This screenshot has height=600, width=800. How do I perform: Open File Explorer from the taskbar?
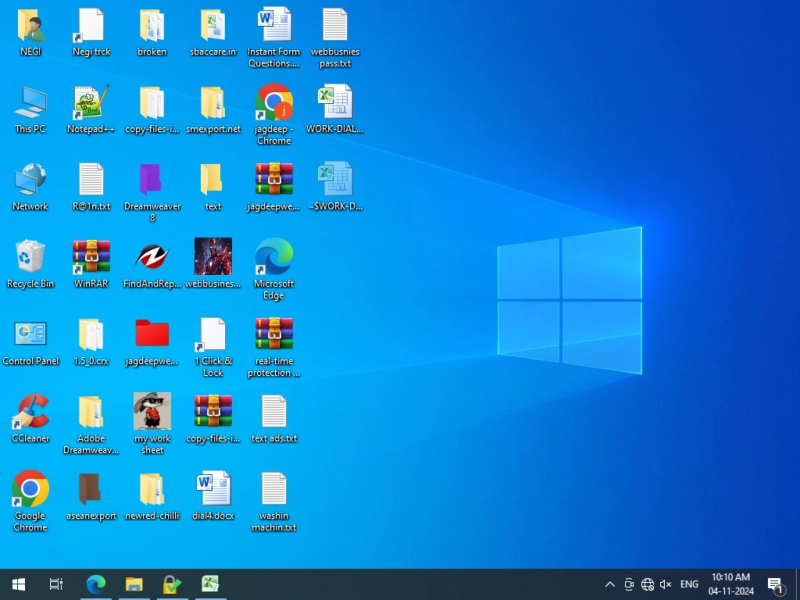pyautogui.click(x=134, y=584)
